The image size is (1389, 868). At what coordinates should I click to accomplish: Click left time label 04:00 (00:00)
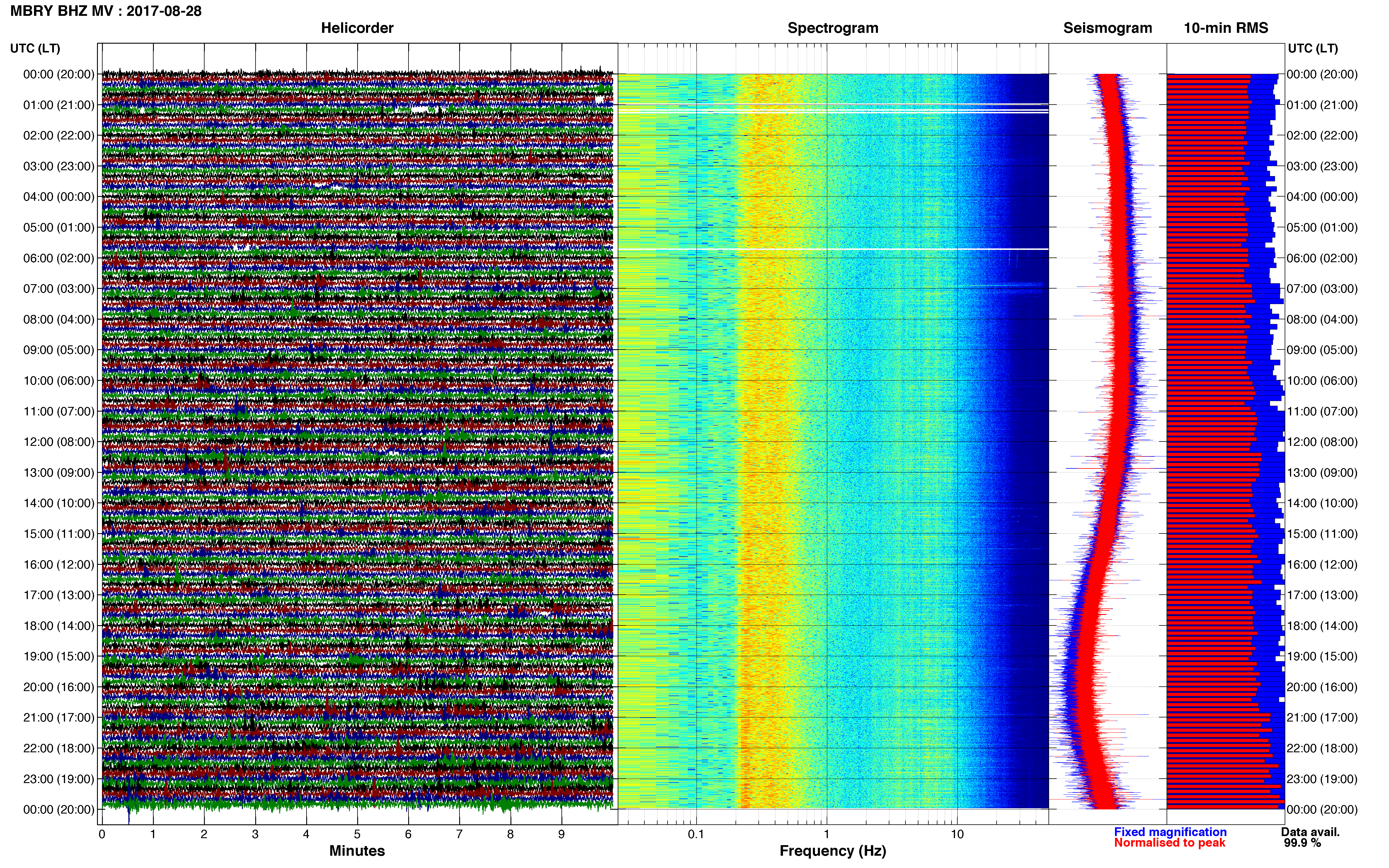coord(59,197)
